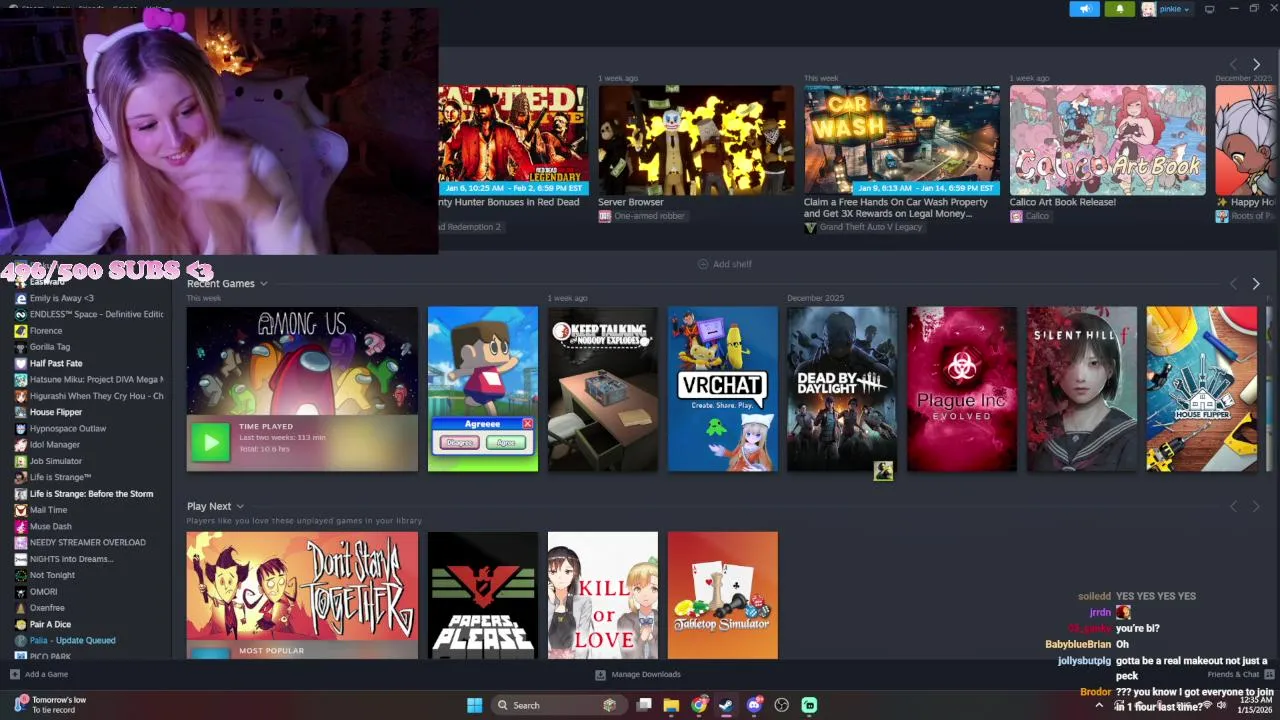
Task: Open Server Browser news card image
Action: (x=696, y=140)
